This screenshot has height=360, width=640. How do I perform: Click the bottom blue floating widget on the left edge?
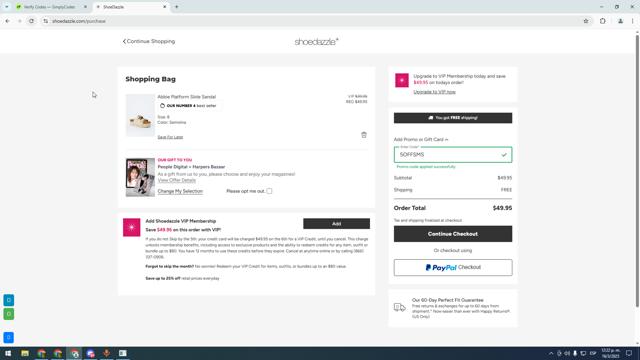click(x=9, y=338)
